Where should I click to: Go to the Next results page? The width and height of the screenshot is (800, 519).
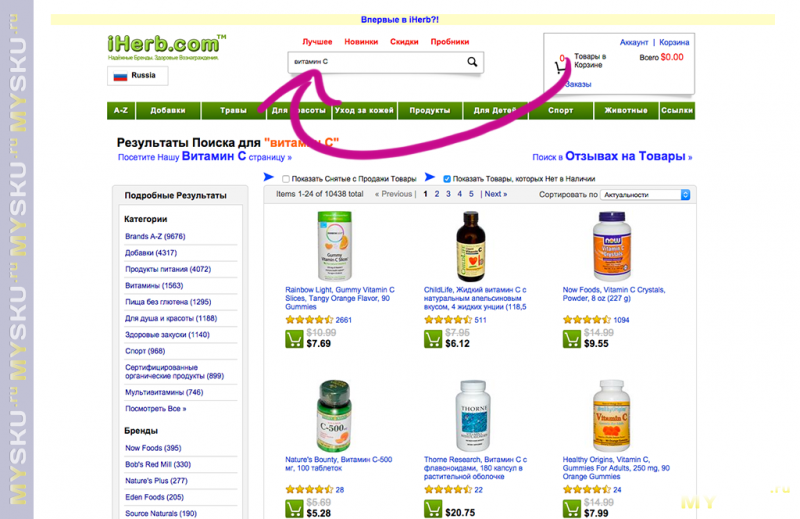pyautogui.click(x=495, y=194)
